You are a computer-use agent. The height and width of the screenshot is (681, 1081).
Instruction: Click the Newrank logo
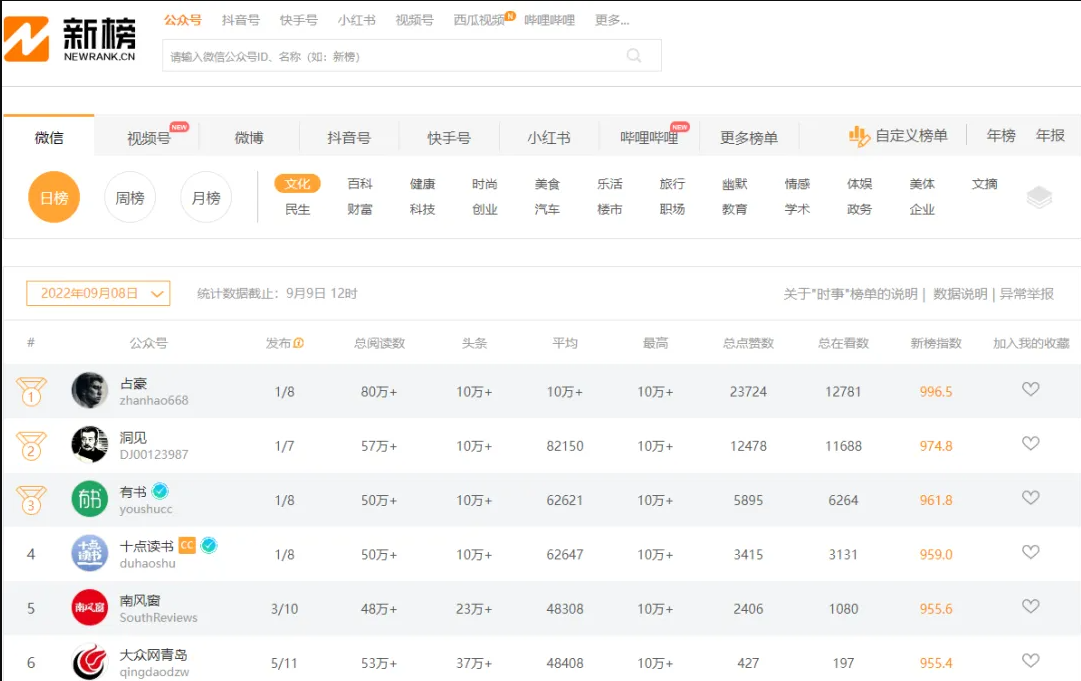point(70,39)
